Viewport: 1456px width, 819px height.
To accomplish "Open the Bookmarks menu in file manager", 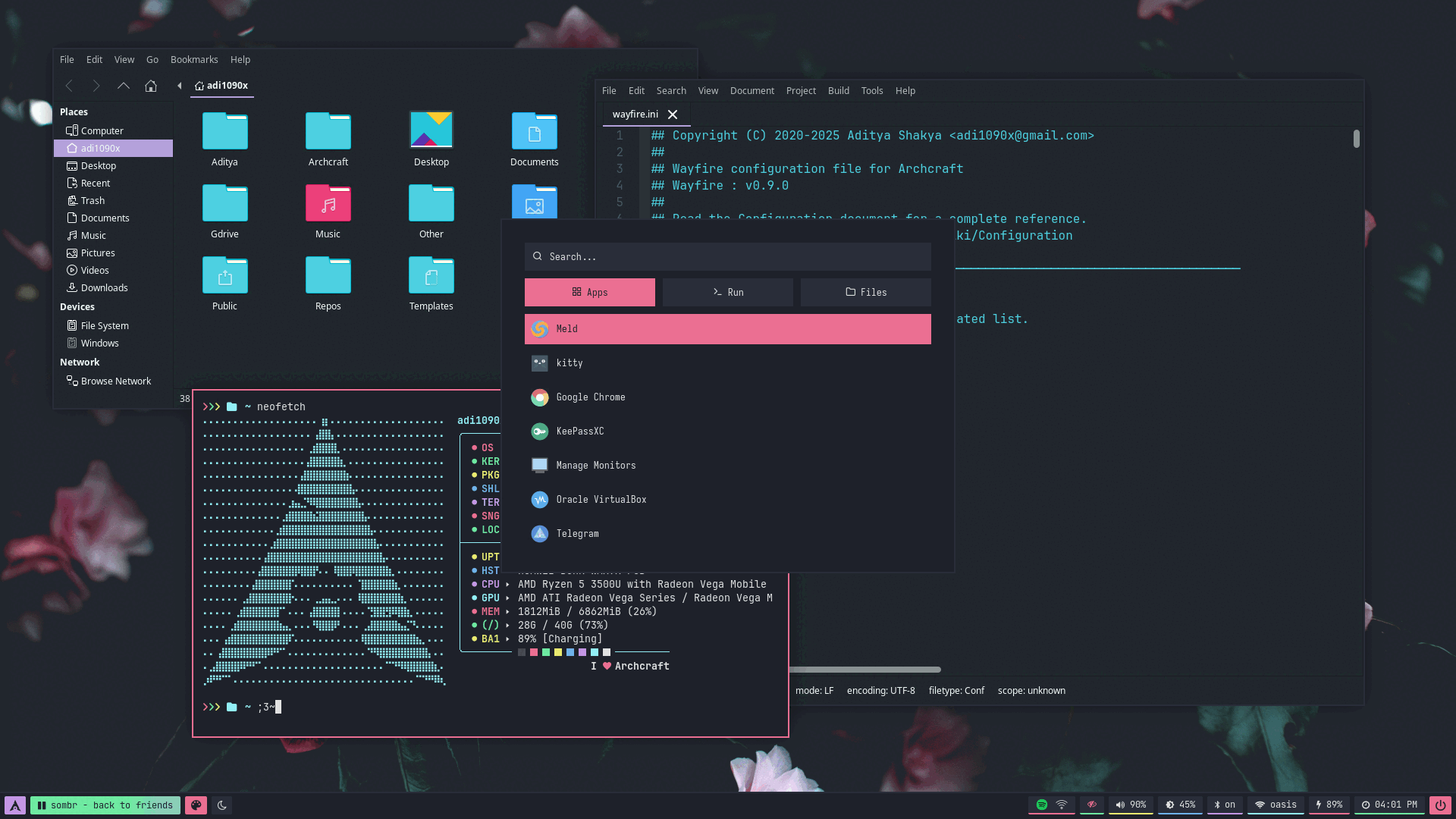I will 194,60.
